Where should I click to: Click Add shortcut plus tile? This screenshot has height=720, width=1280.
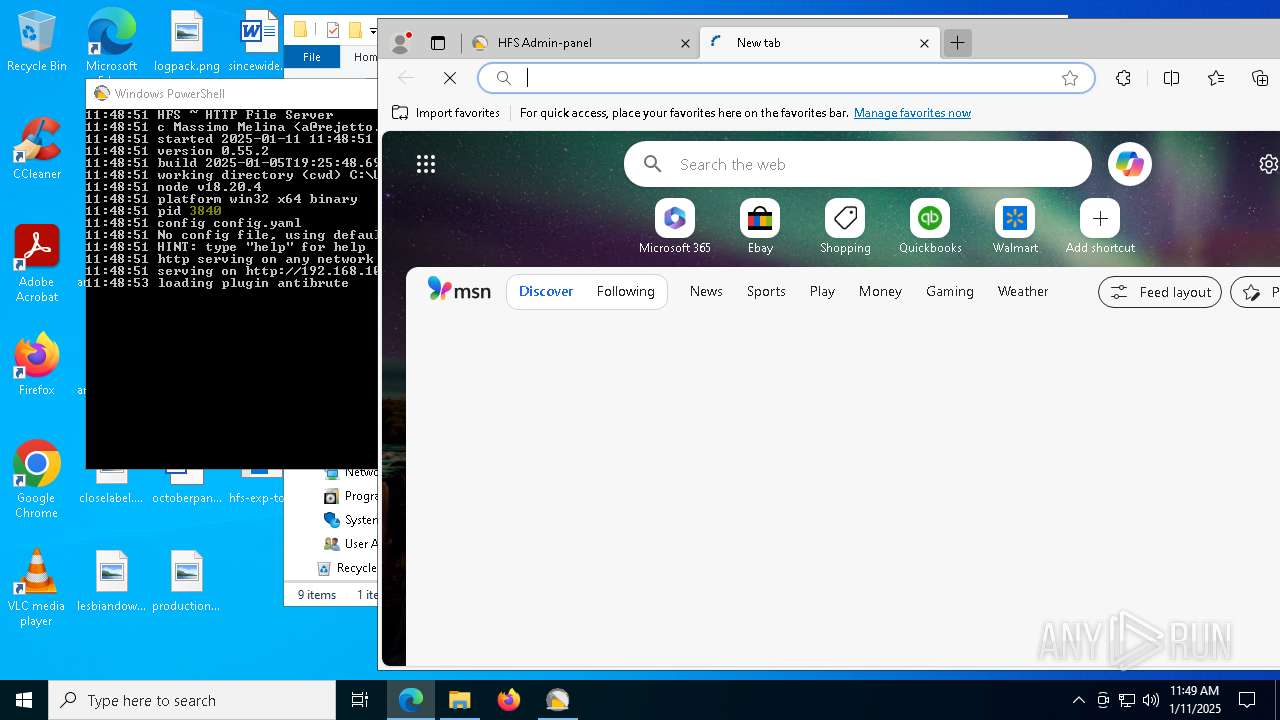coord(1100,226)
